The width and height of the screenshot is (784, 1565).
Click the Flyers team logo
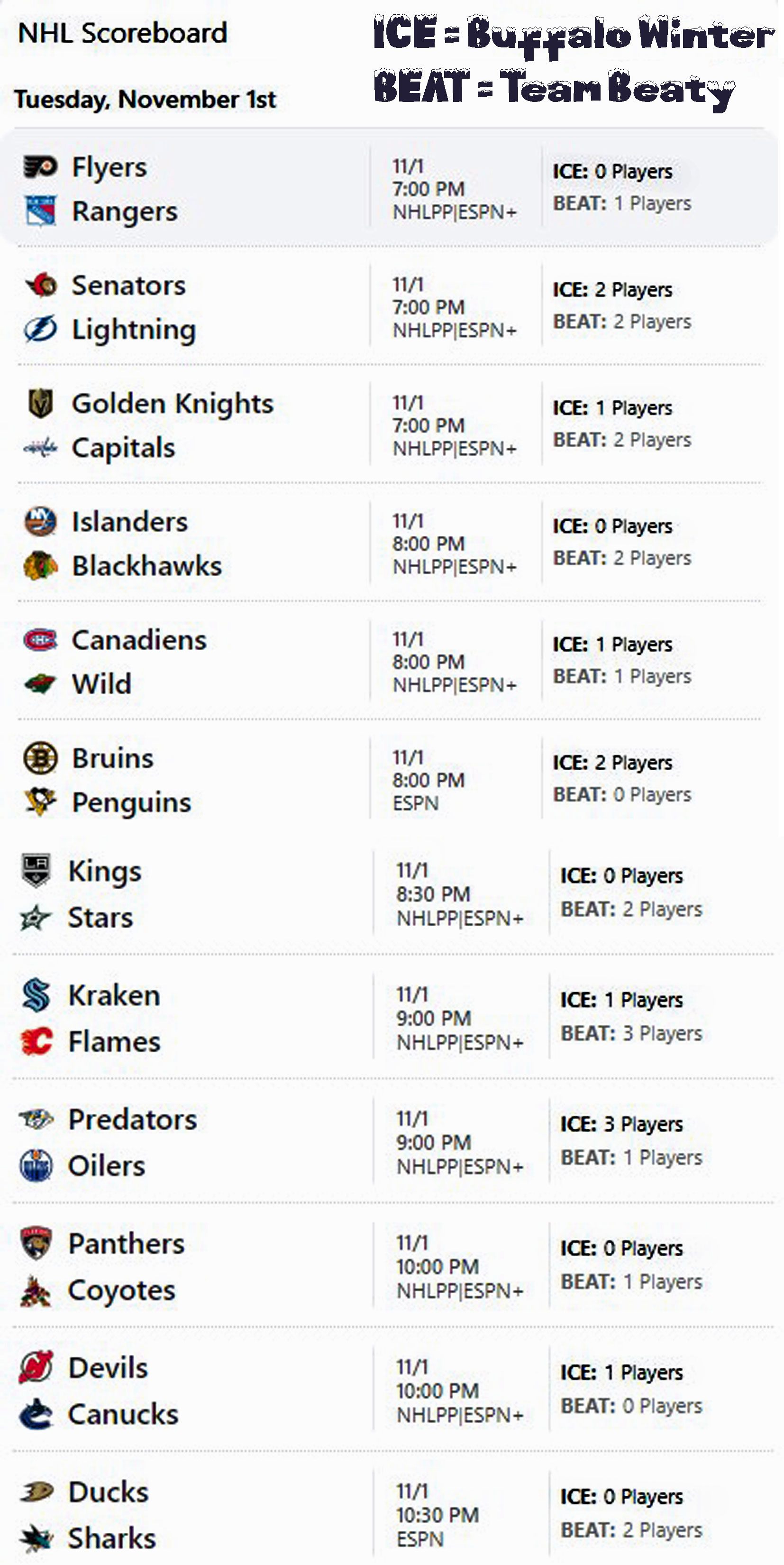(x=40, y=167)
